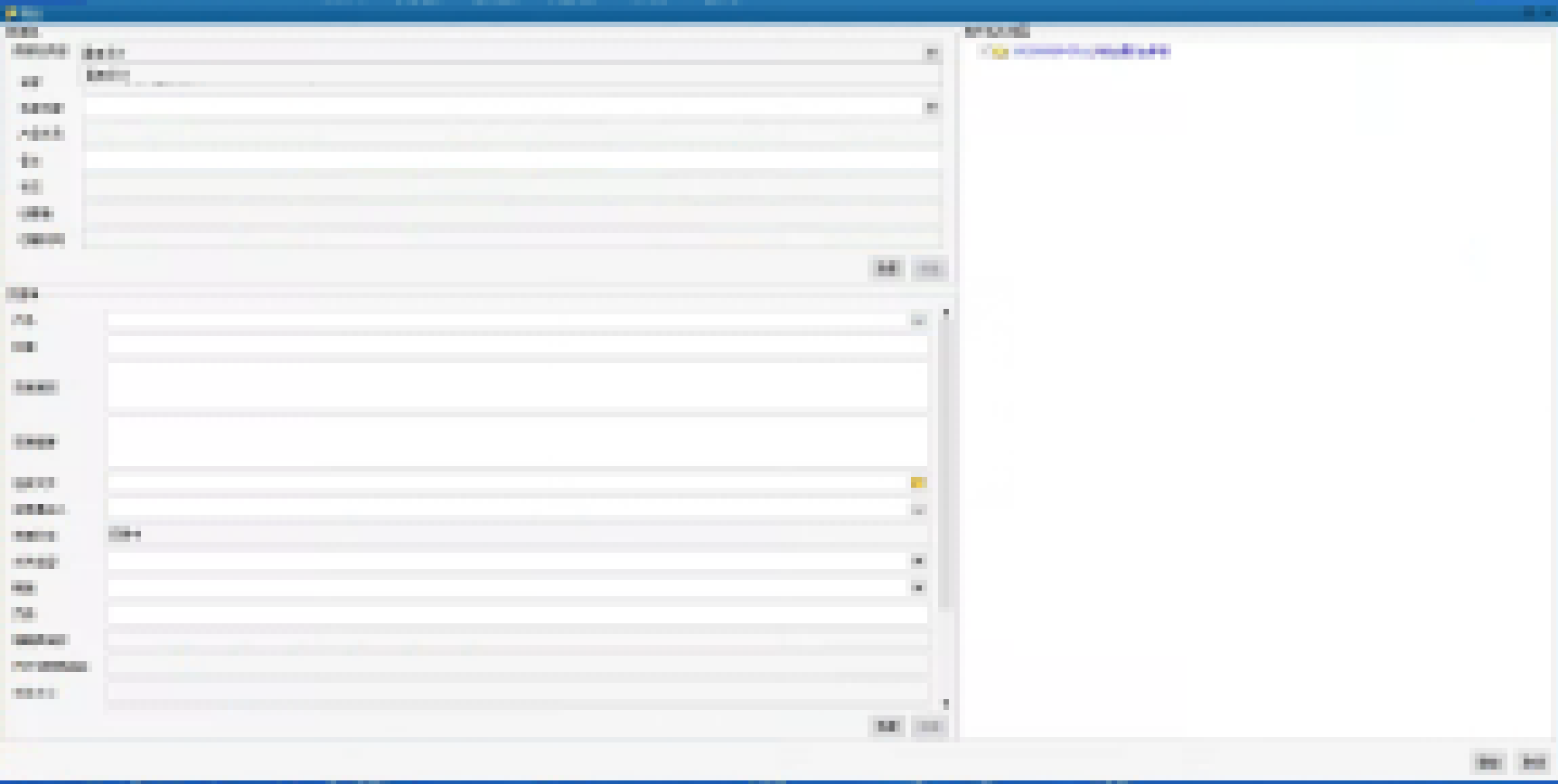Image resolution: width=1558 pixels, height=784 pixels.
Task: Open the first-row dropdown arrow of the lower form
Action: coord(918,320)
